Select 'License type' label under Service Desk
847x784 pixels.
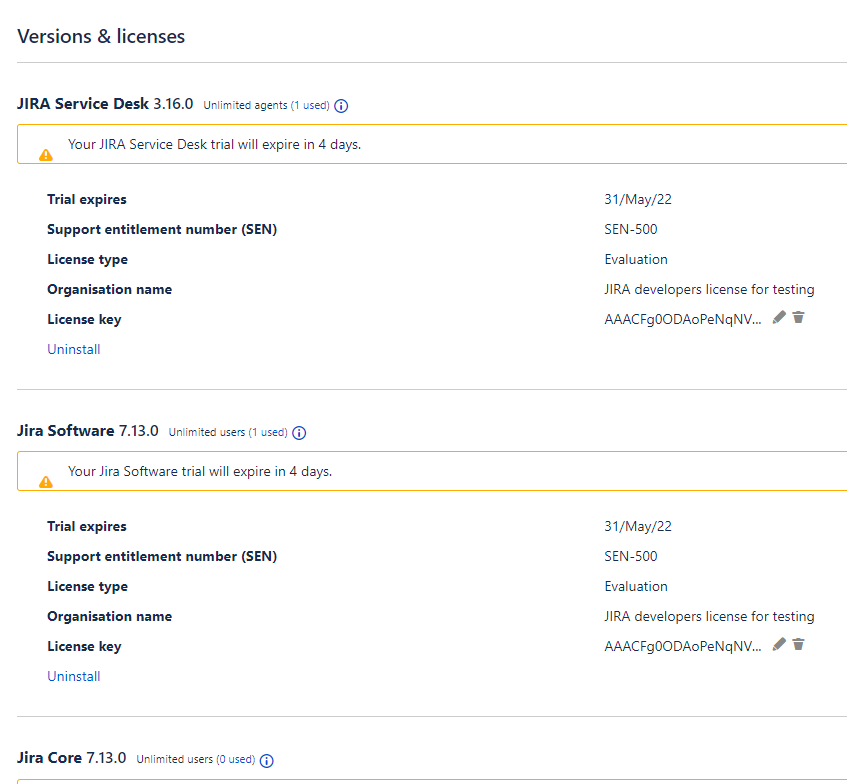(x=88, y=259)
